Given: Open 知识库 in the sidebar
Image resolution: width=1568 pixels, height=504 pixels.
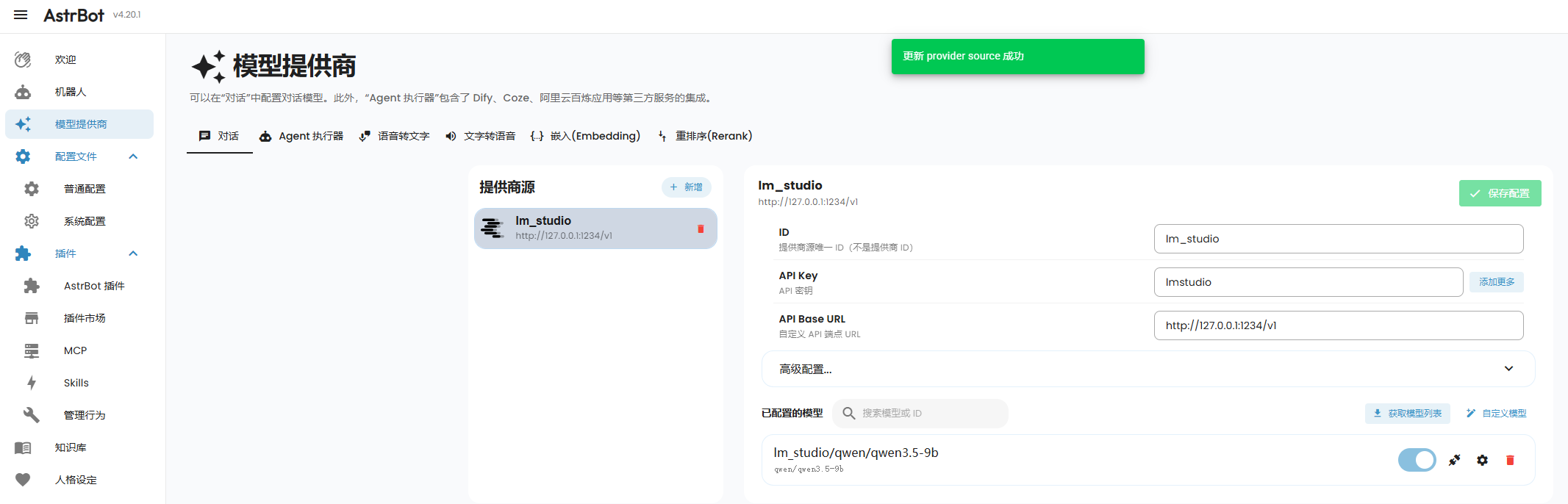Looking at the screenshot, I should click(79, 447).
